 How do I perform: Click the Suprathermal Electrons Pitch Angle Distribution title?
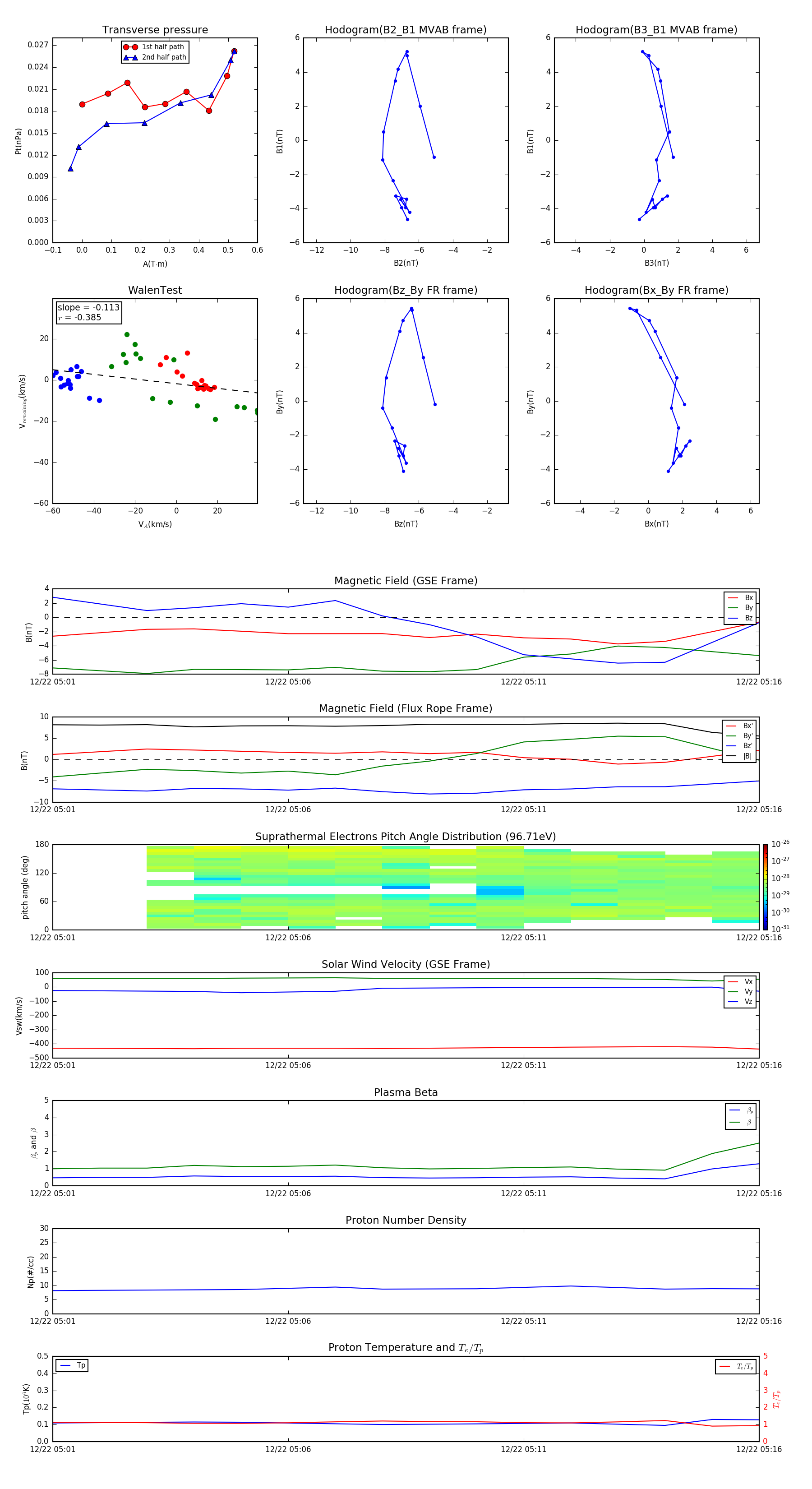click(406, 837)
